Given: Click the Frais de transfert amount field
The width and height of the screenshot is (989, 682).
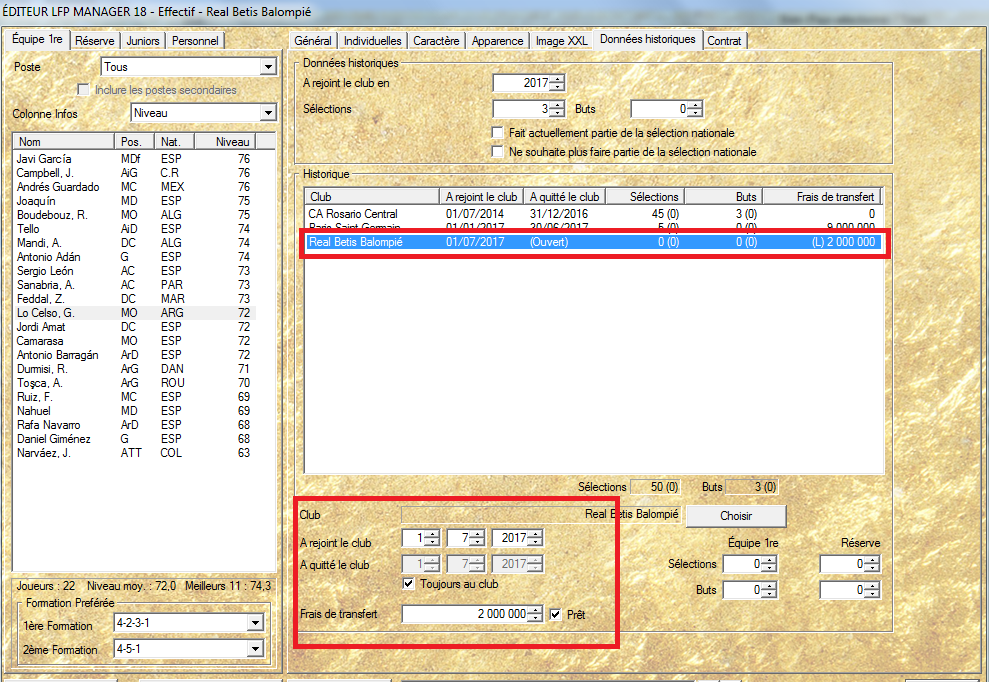Looking at the screenshot, I should click(472, 614).
